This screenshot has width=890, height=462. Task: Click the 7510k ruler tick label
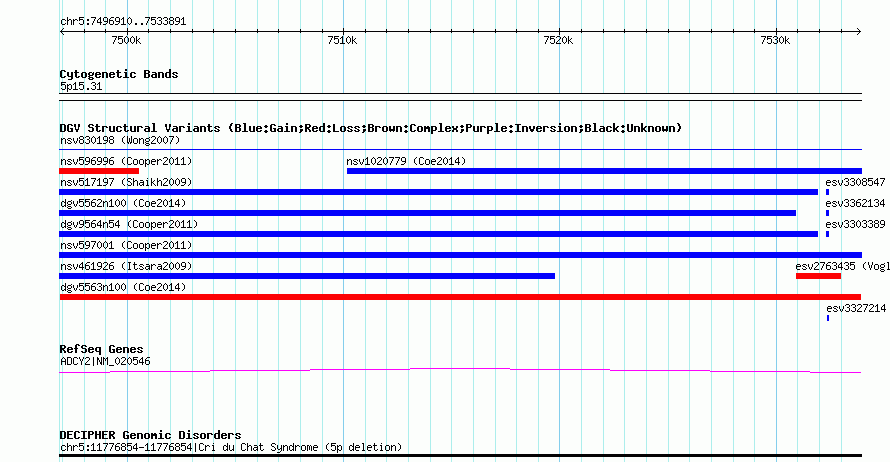tap(342, 40)
